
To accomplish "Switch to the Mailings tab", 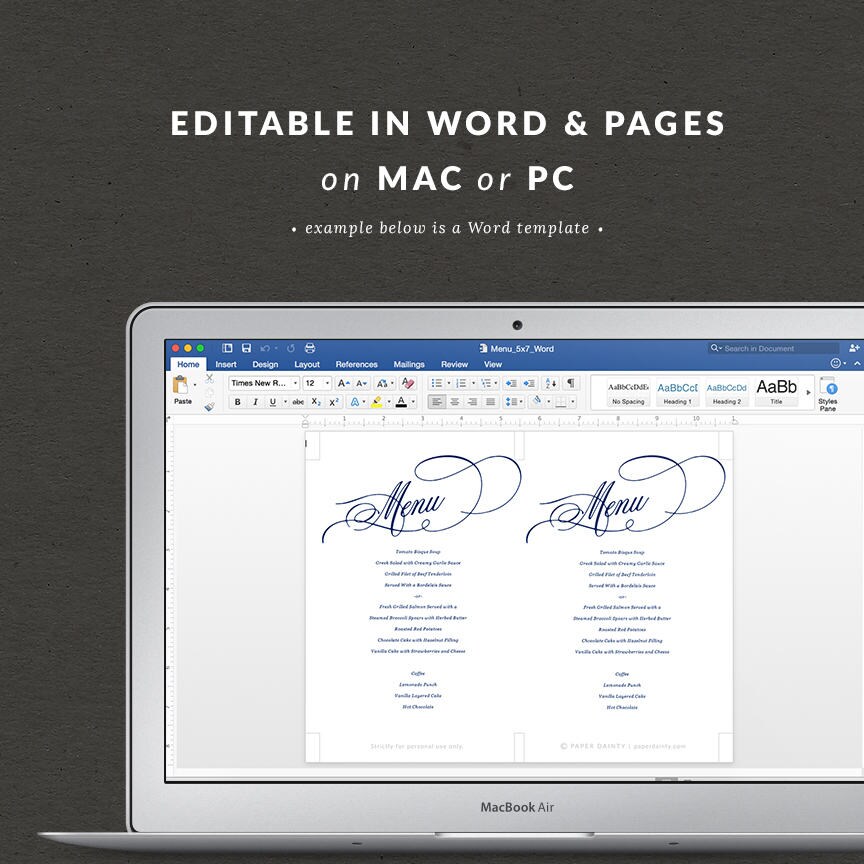I will tap(409, 364).
